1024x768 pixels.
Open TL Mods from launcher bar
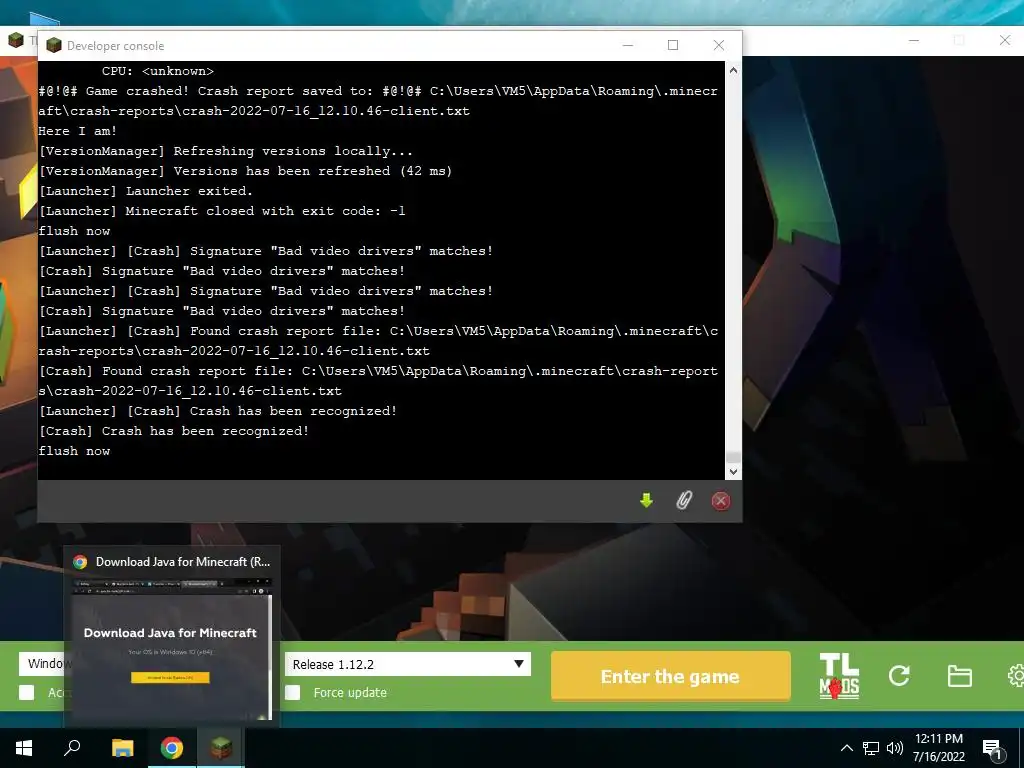point(839,676)
